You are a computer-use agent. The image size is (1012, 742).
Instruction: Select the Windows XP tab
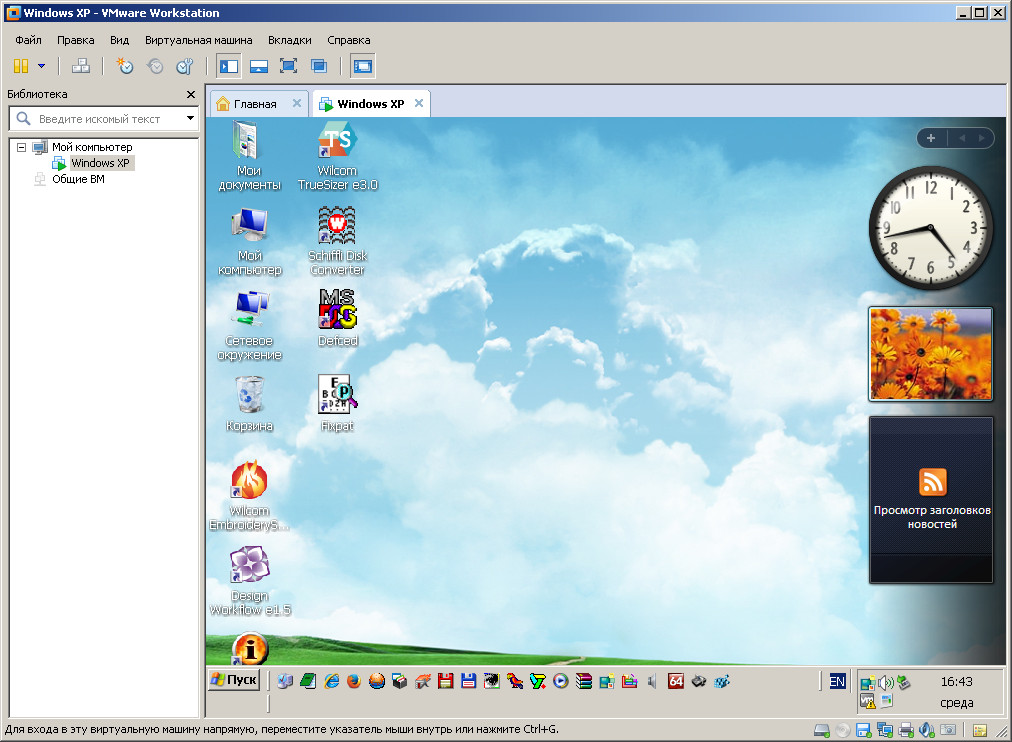pos(371,103)
